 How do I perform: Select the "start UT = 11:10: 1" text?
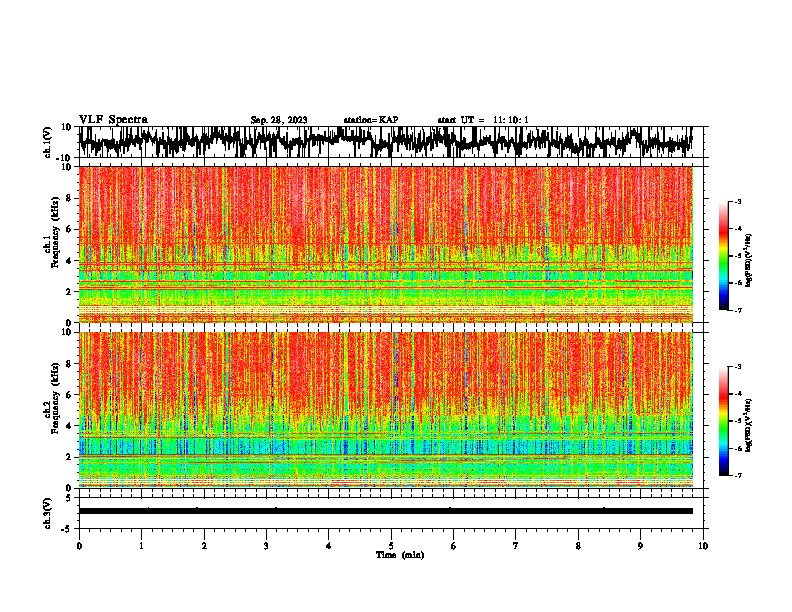coord(483,120)
